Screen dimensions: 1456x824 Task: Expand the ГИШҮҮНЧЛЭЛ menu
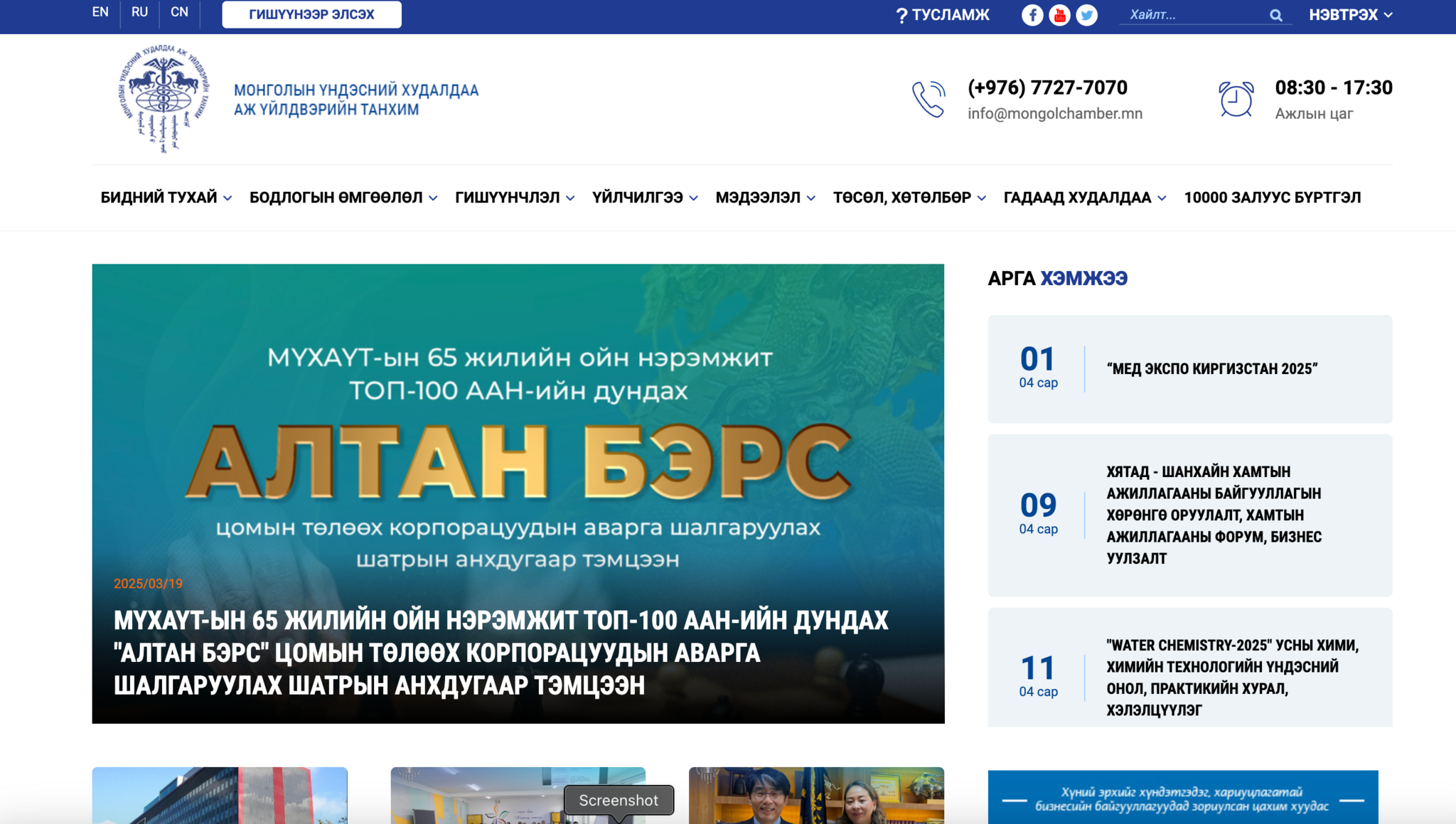tap(515, 198)
